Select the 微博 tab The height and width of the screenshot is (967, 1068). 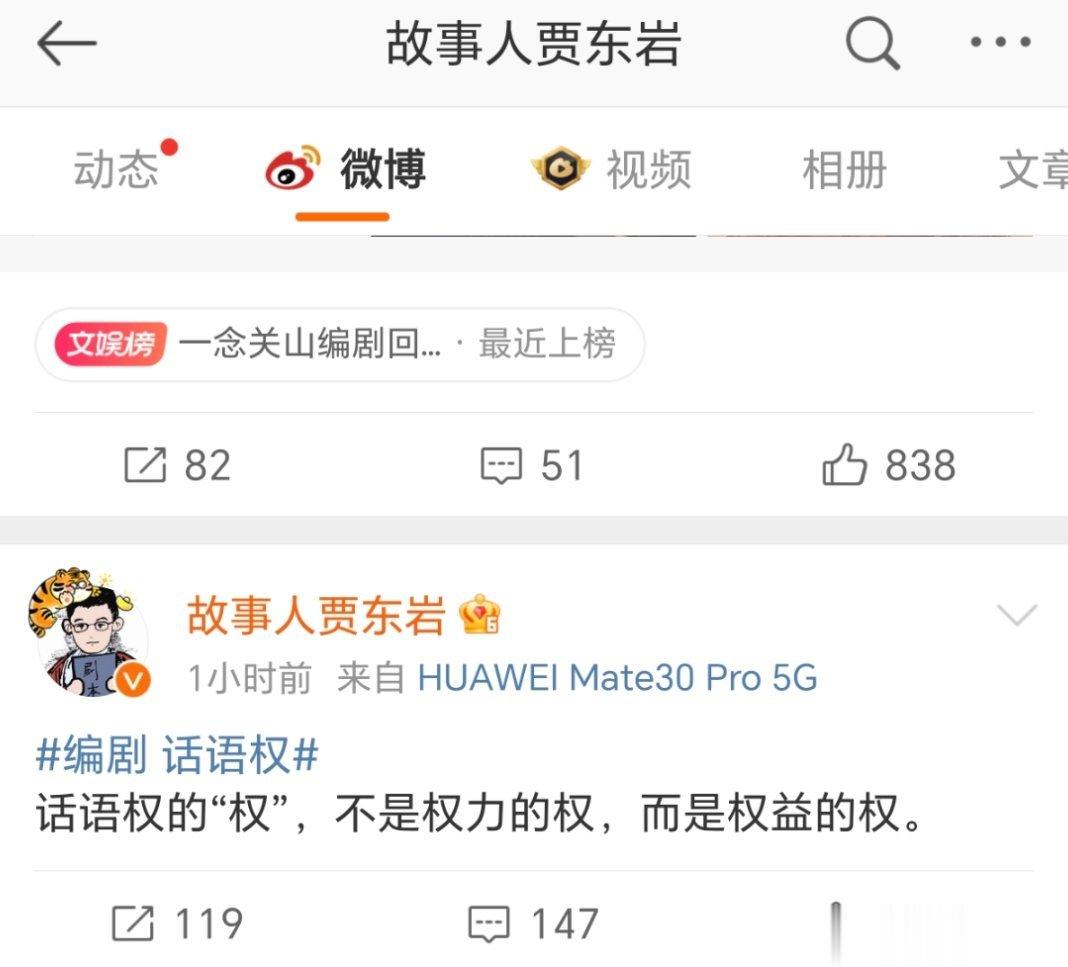(x=383, y=169)
